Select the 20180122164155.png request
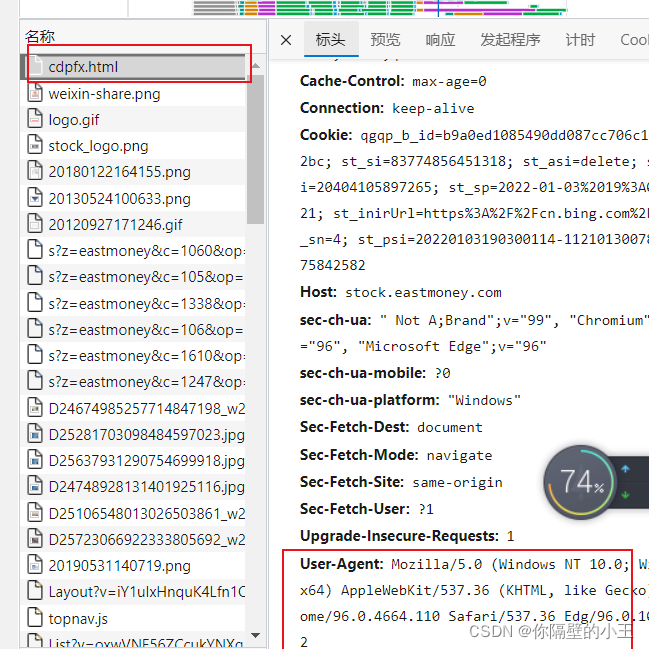This screenshot has height=649, width=649. click(x=133, y=172)
